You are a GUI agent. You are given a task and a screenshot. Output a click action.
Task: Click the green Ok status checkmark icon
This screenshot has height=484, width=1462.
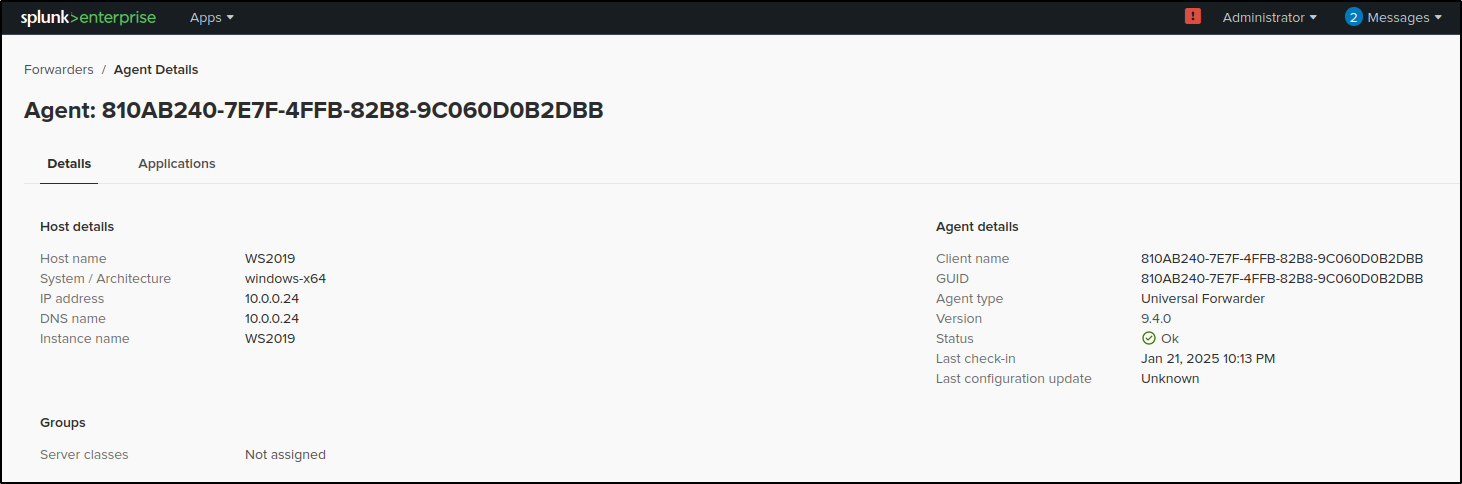pyautogui.click(x=1148, y=338)
